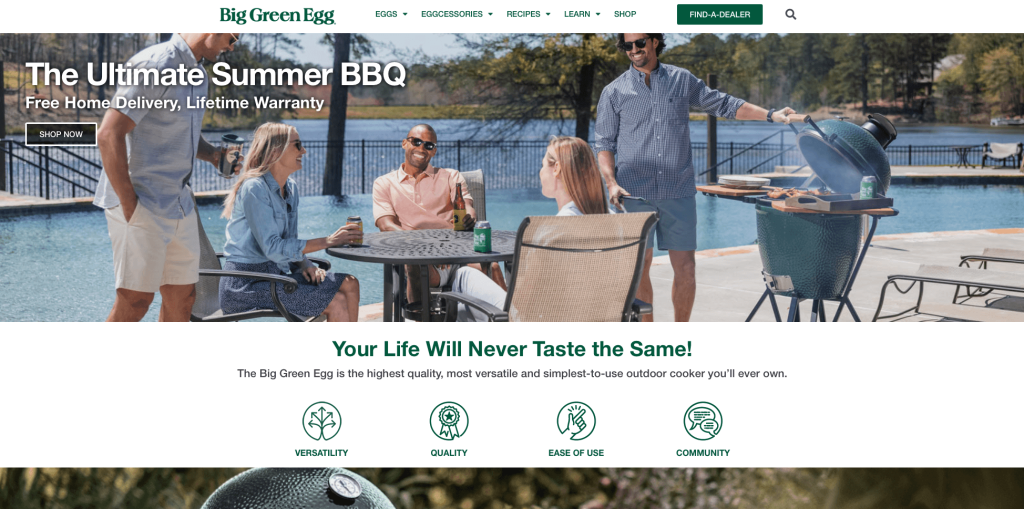
Task: Click the Shop Now button
Action: (61, 134)
